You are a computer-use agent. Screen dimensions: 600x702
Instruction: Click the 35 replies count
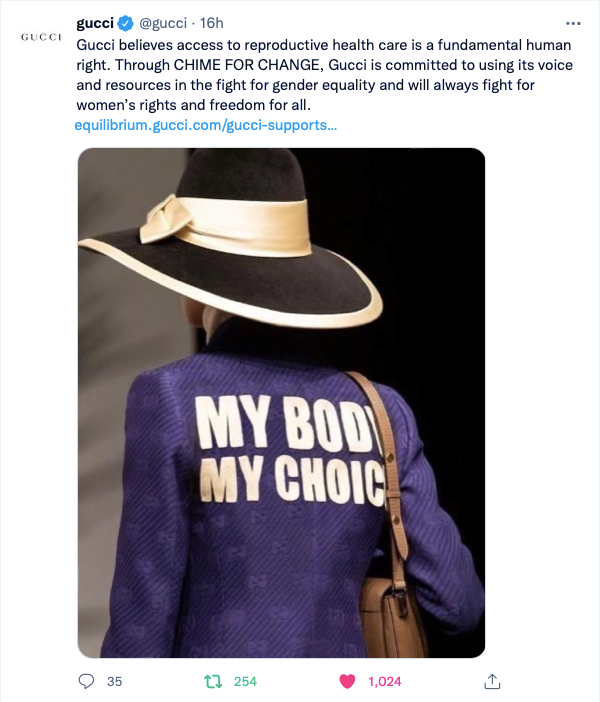[x=115, y=681]
